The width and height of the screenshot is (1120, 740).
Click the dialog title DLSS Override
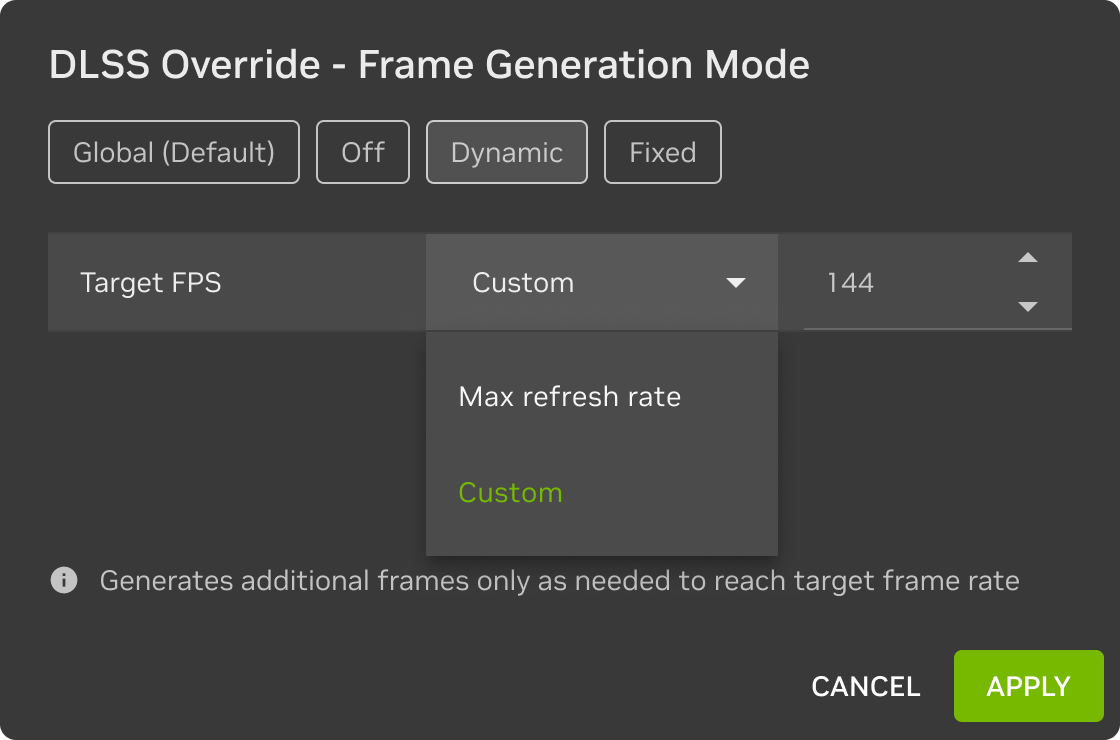tap(428, 64)
